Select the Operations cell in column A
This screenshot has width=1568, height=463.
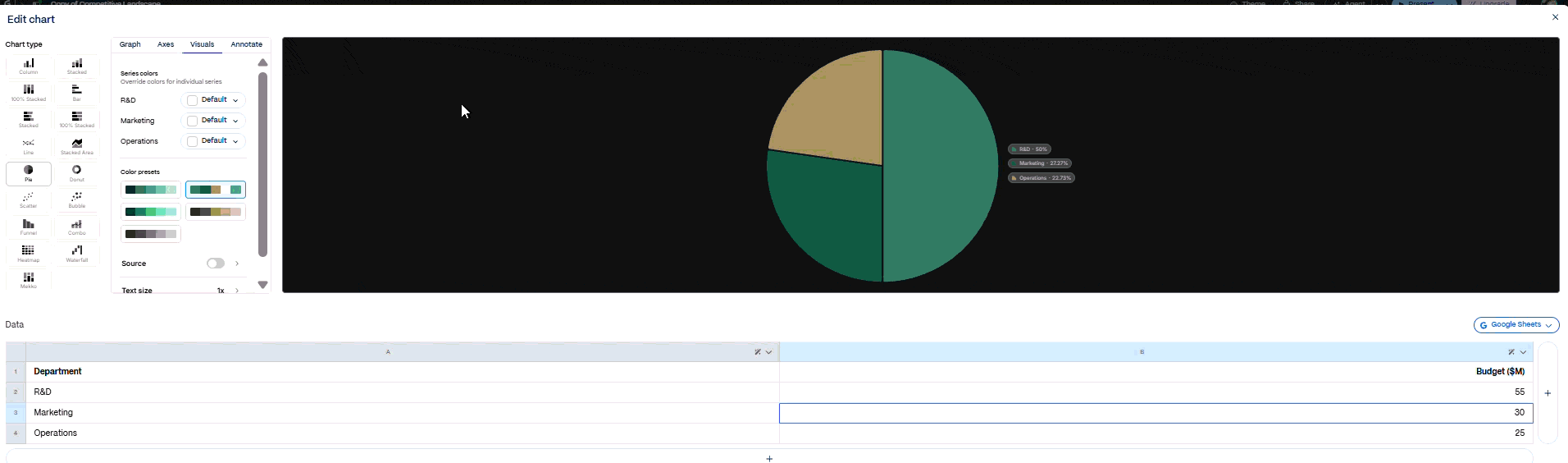coord(403,433)
